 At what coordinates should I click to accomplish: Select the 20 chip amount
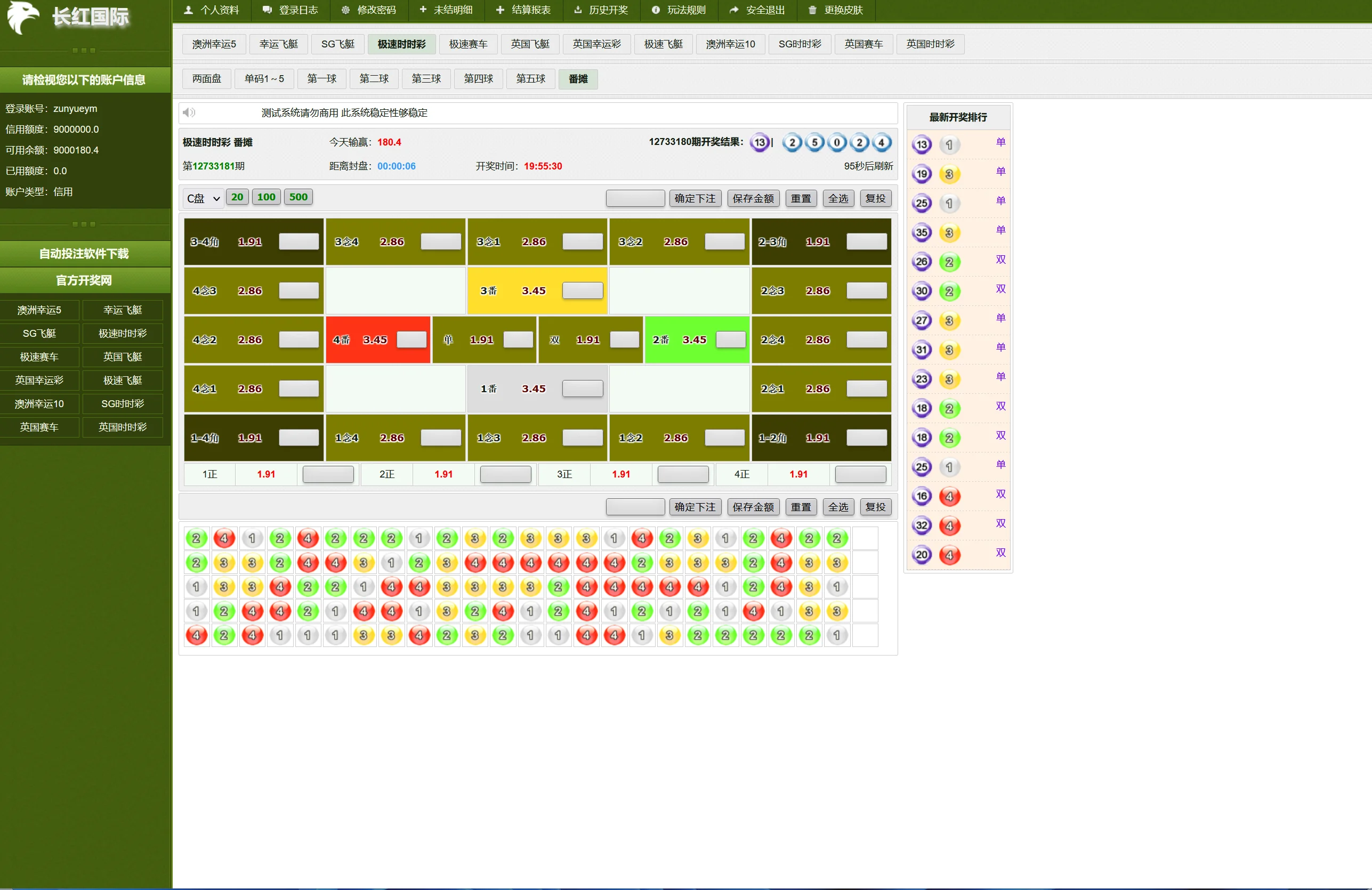click(237, 197)
